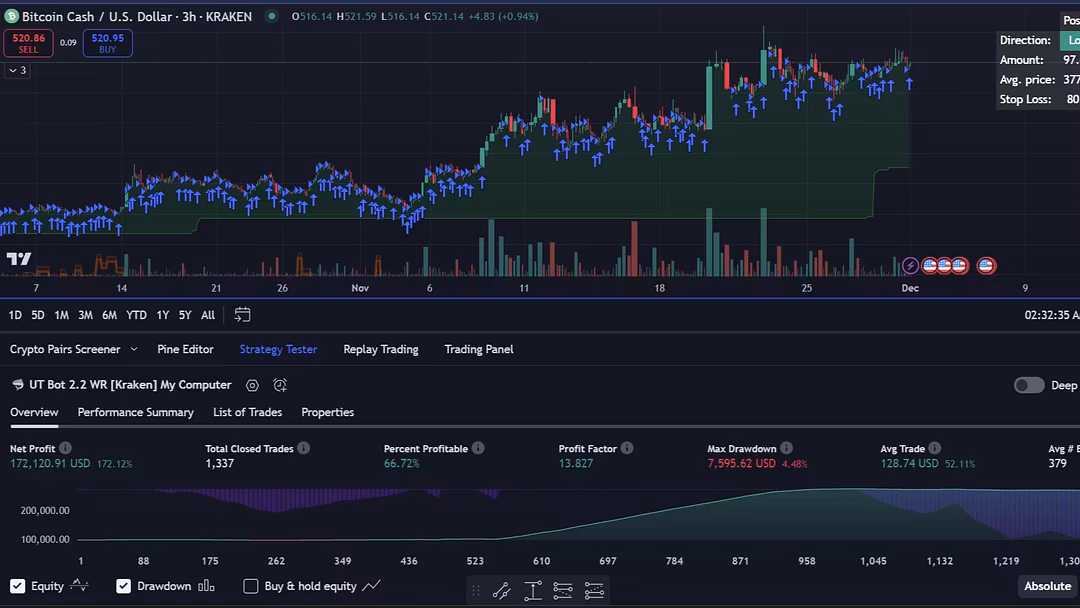Enable the Equity checkbox

(17, 586)
